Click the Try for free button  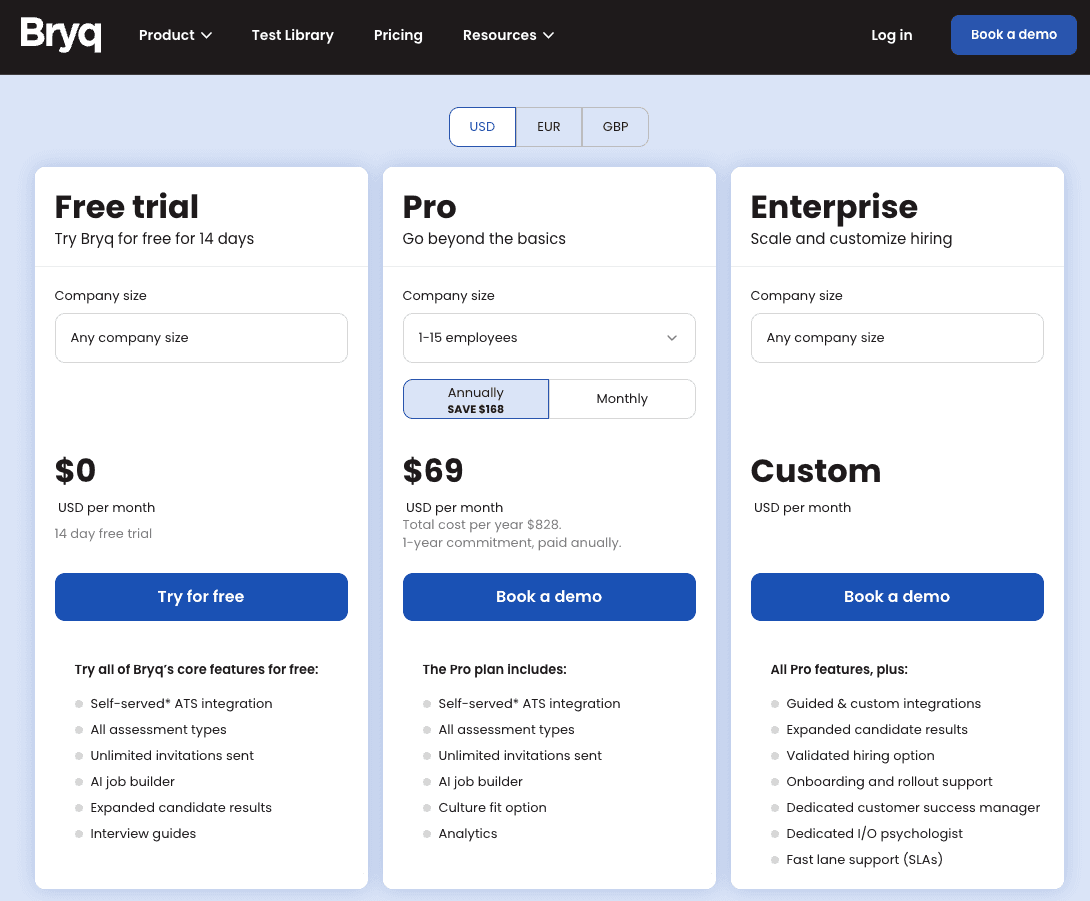[x=201, y=596]
